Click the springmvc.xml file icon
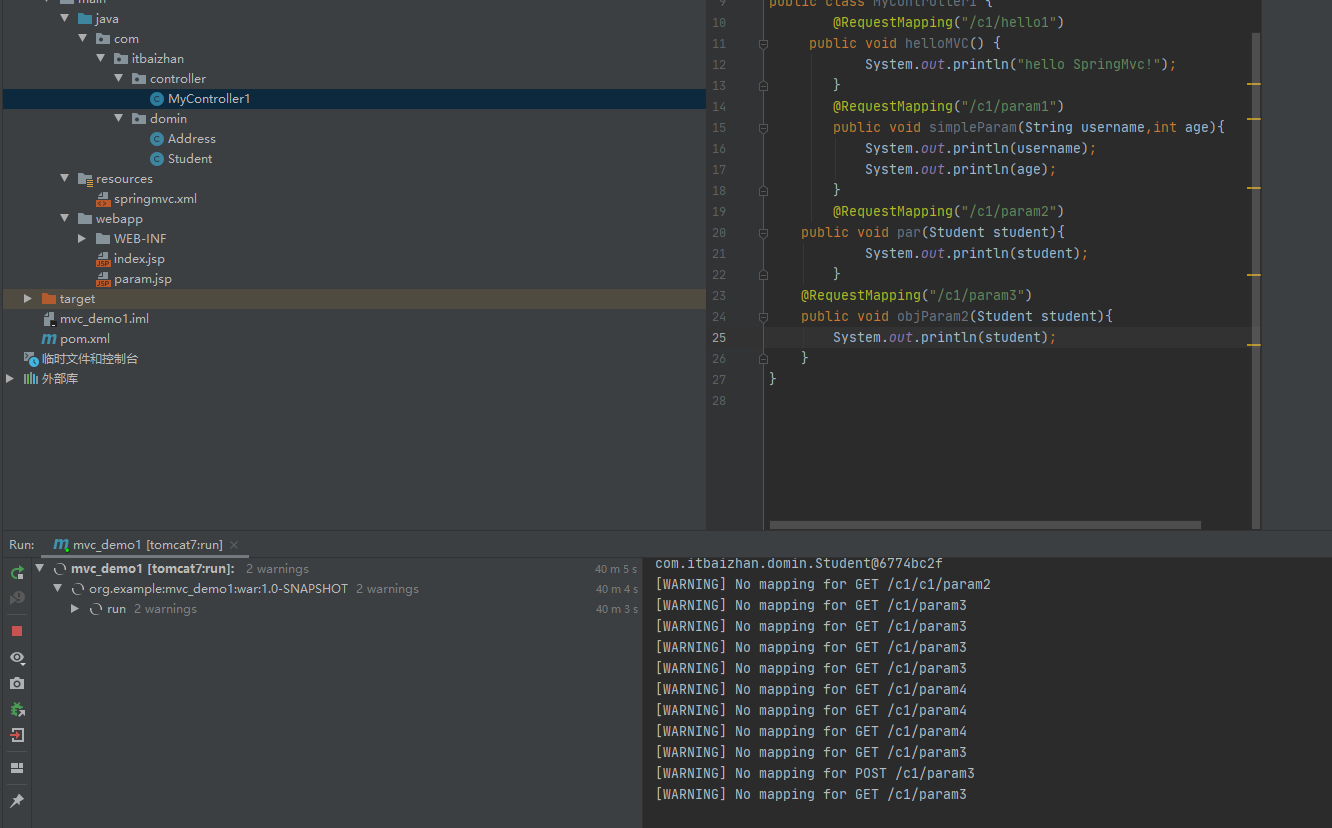The image size is (1332, 828). pos(103,199)
